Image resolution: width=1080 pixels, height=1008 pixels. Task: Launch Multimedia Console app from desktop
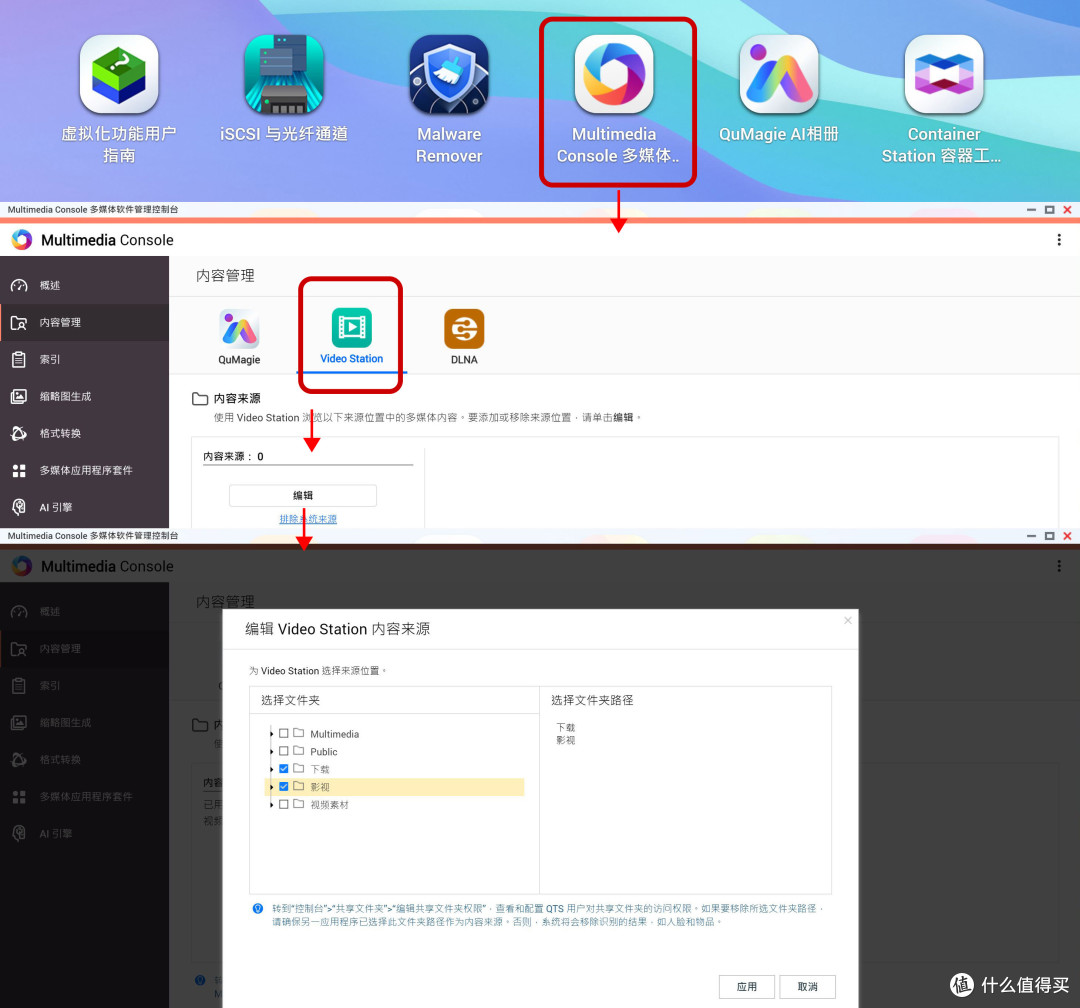coord(614,74)
